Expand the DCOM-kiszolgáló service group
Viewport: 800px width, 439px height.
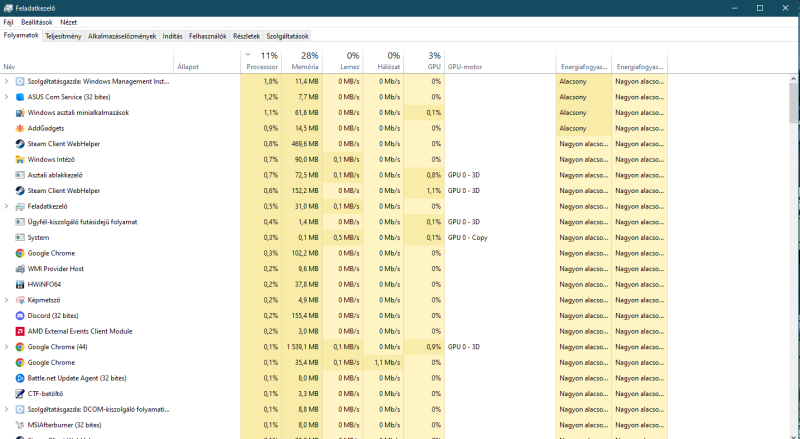(6, 409)
